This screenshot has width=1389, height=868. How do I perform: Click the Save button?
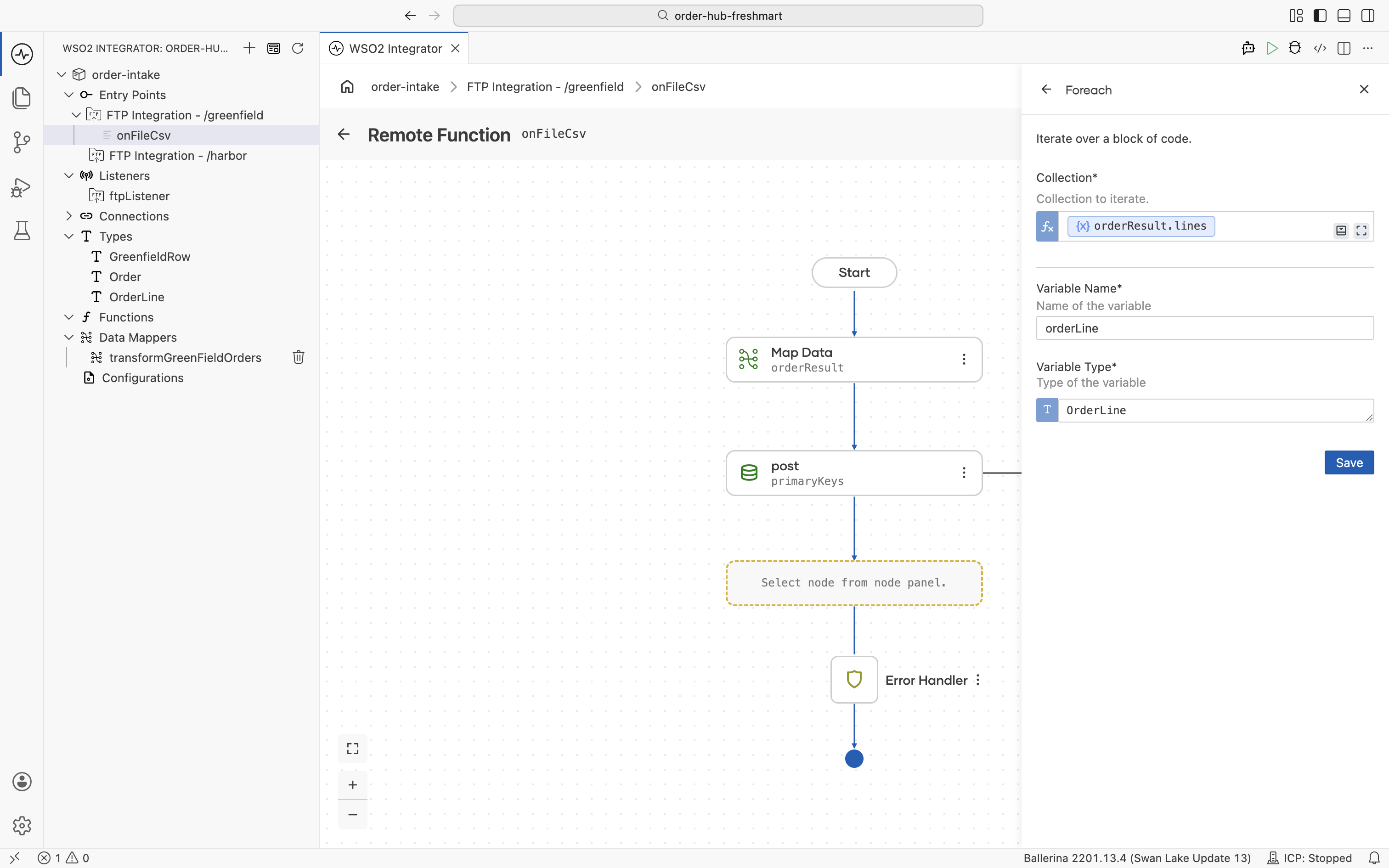point(1349,463)
